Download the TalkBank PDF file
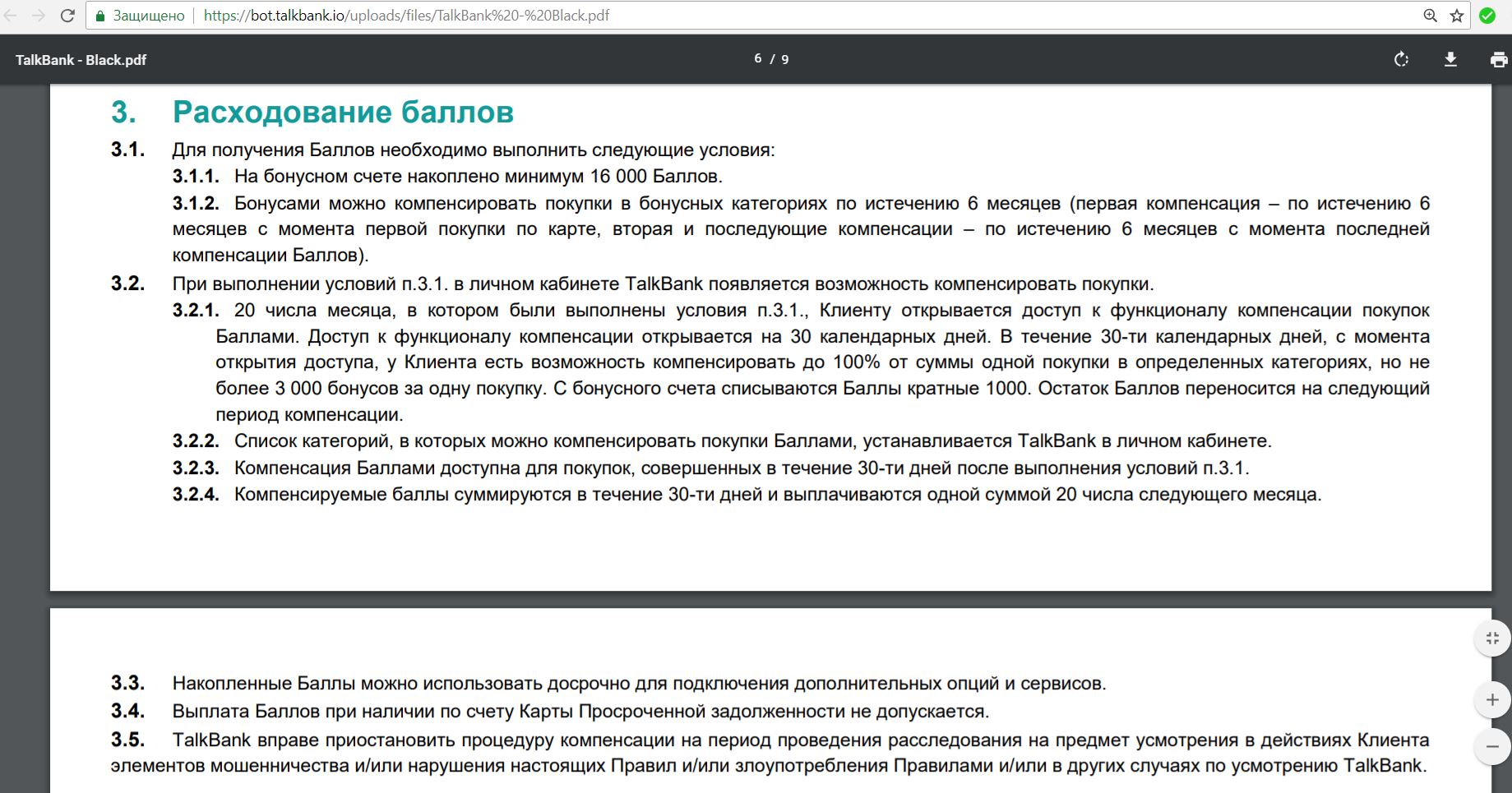This screenshot has width=1512, height=793. [1450, 59]
